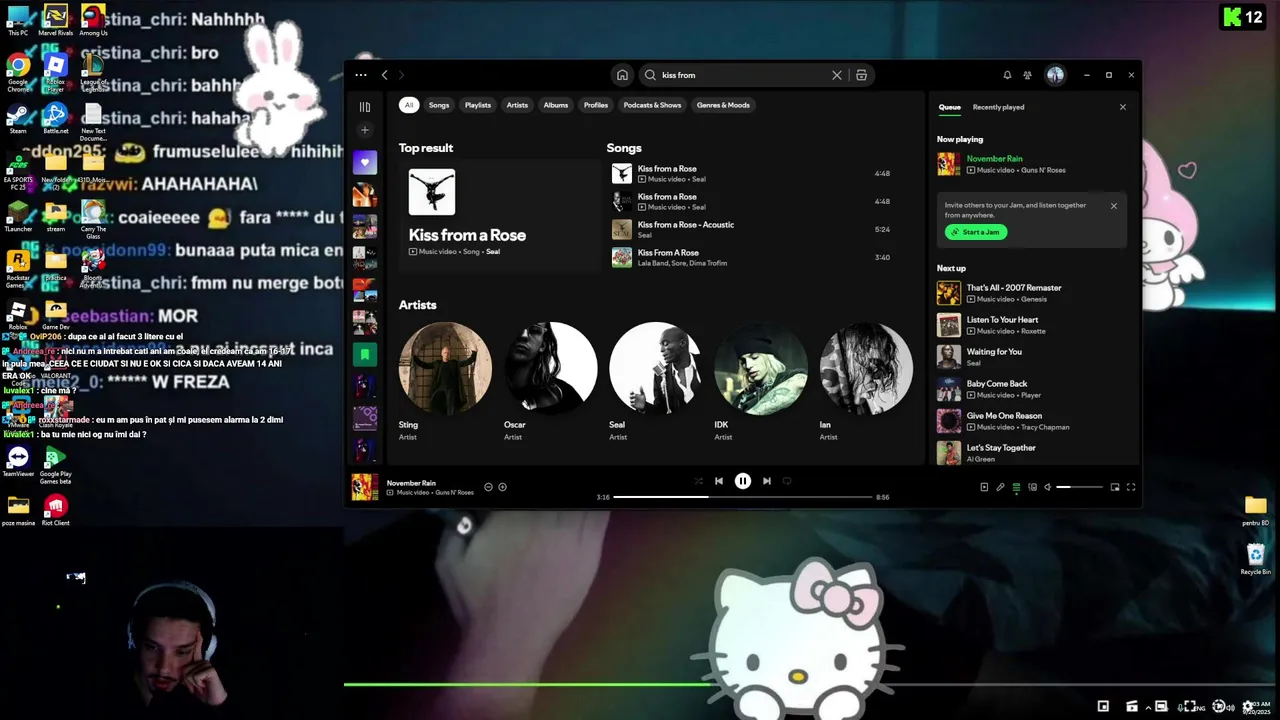Toggle the green Queue icon in player bar

pyautogui.click(x=1016, y=487)
